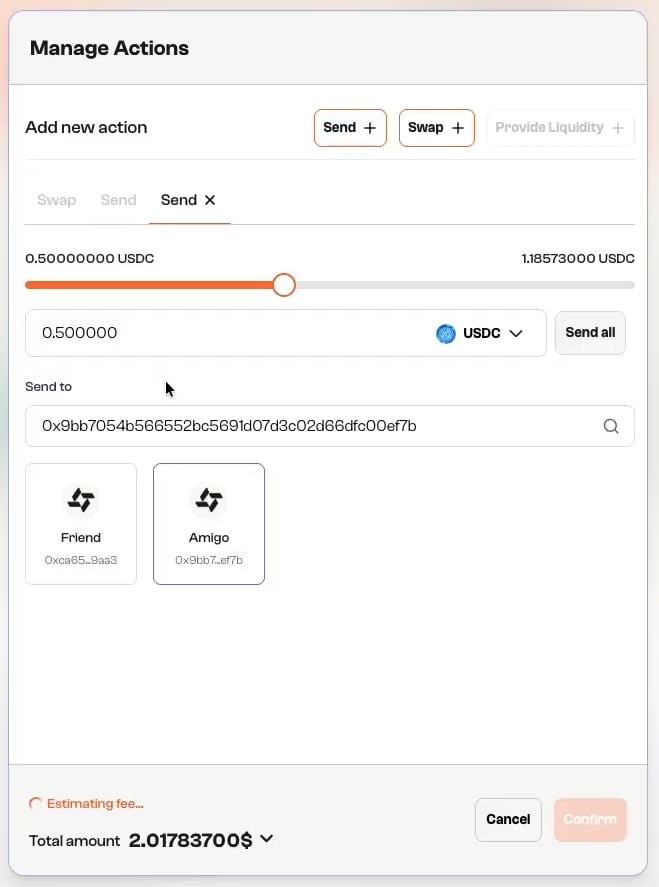Click the plus icon on Send action
659x887 pixels.
click(370, 127)
